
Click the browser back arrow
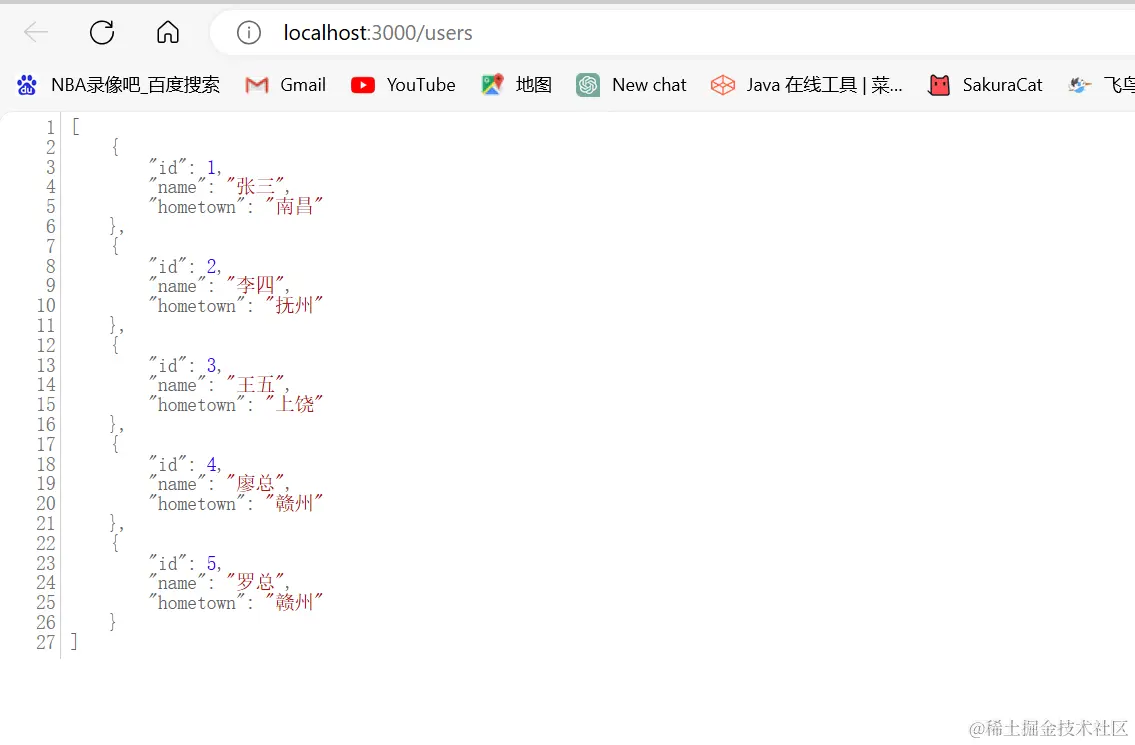(35, 33)
